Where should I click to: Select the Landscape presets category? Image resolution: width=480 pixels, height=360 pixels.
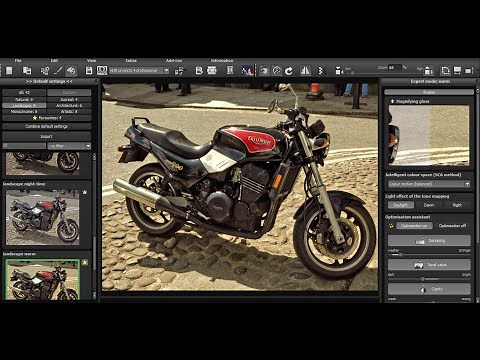point(24,105)
